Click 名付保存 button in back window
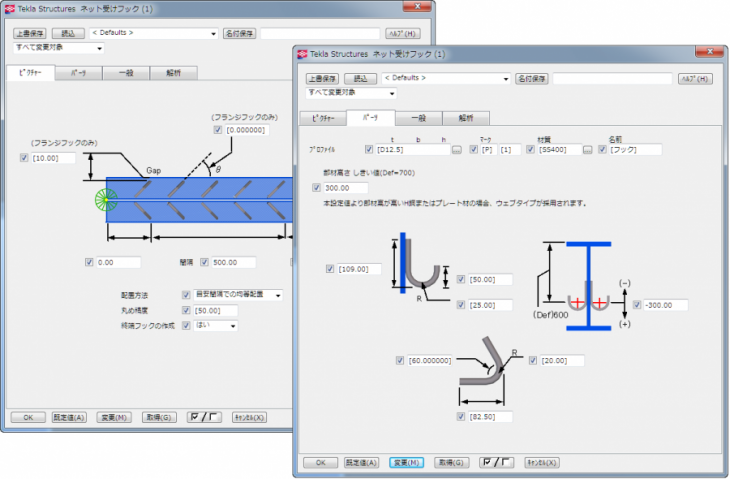 [239, 34]
